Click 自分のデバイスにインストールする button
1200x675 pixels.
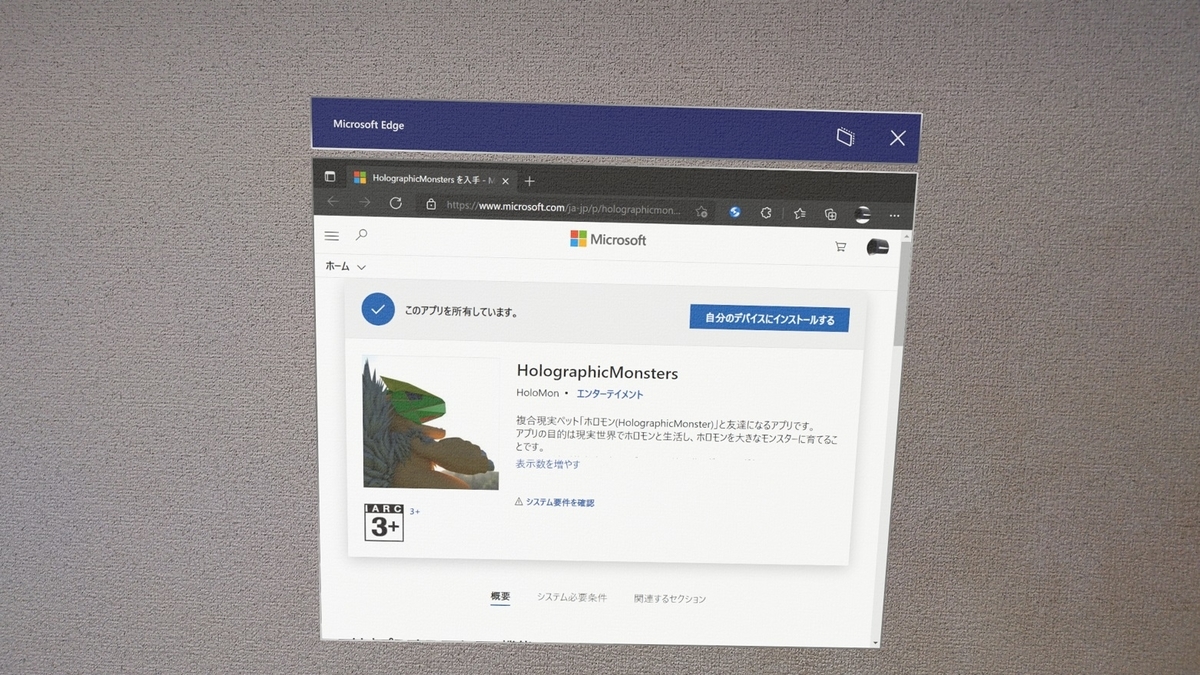coord(769,319)
